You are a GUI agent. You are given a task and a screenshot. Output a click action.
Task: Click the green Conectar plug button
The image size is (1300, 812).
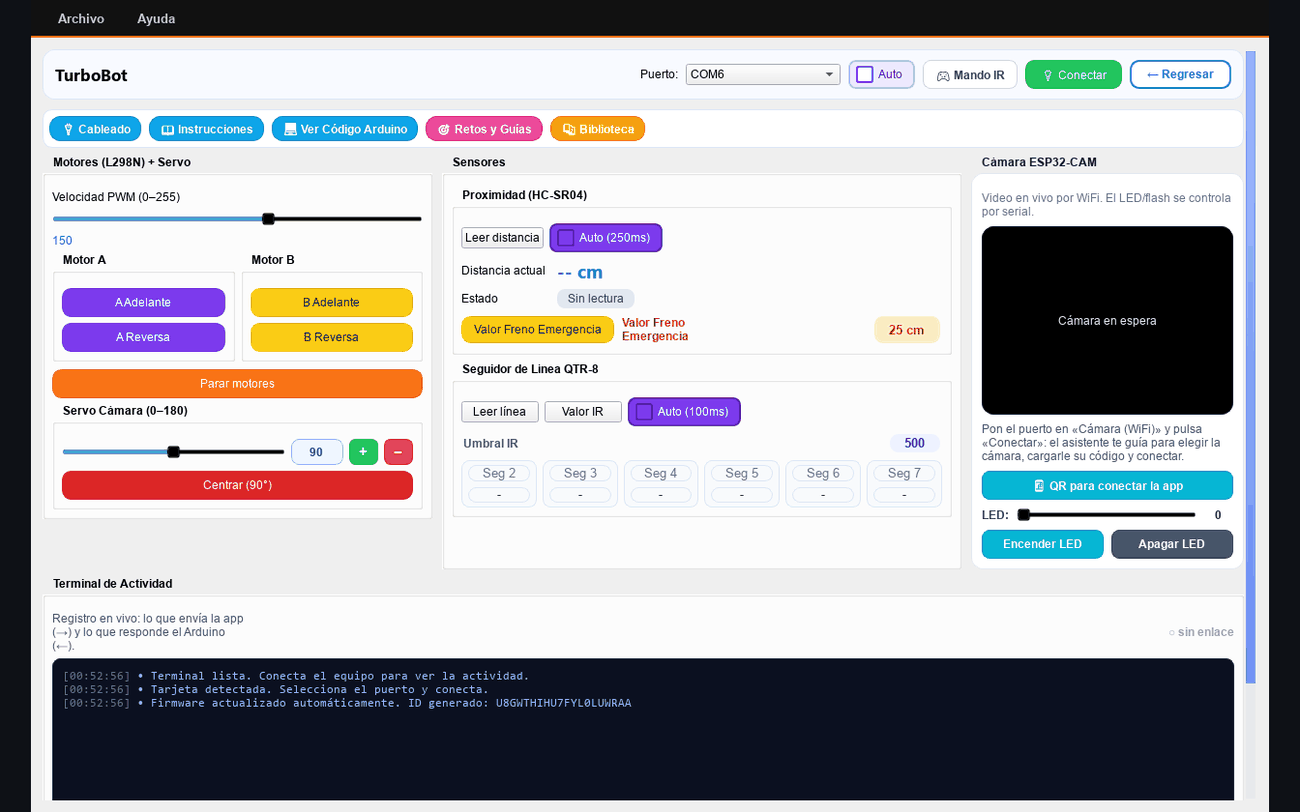[x=1073, y=75]
